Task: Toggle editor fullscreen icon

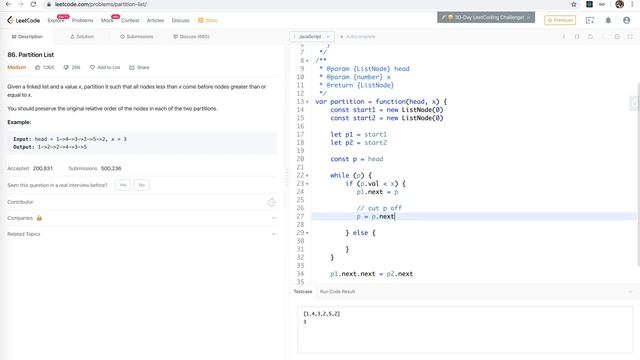Action: pyautogui.click(x=630, y=37)
